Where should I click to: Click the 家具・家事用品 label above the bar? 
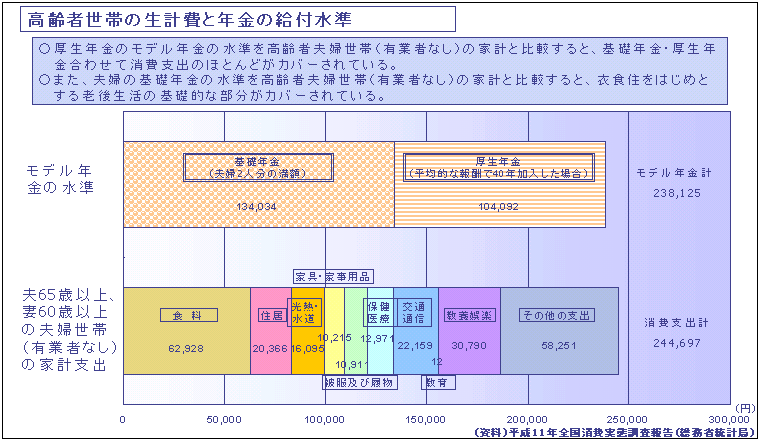[x=334, y=276]
